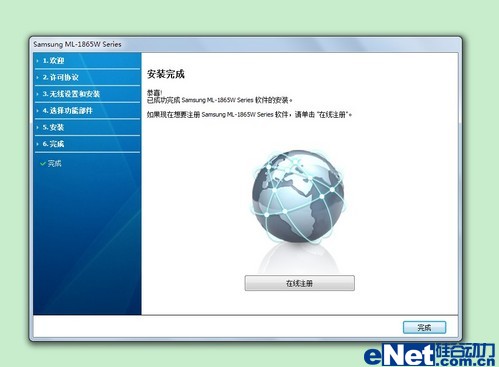
Task: Click the text 已成功完成 Samsung ML-1865W Series 软件的安装
Action: coord(220,100)
